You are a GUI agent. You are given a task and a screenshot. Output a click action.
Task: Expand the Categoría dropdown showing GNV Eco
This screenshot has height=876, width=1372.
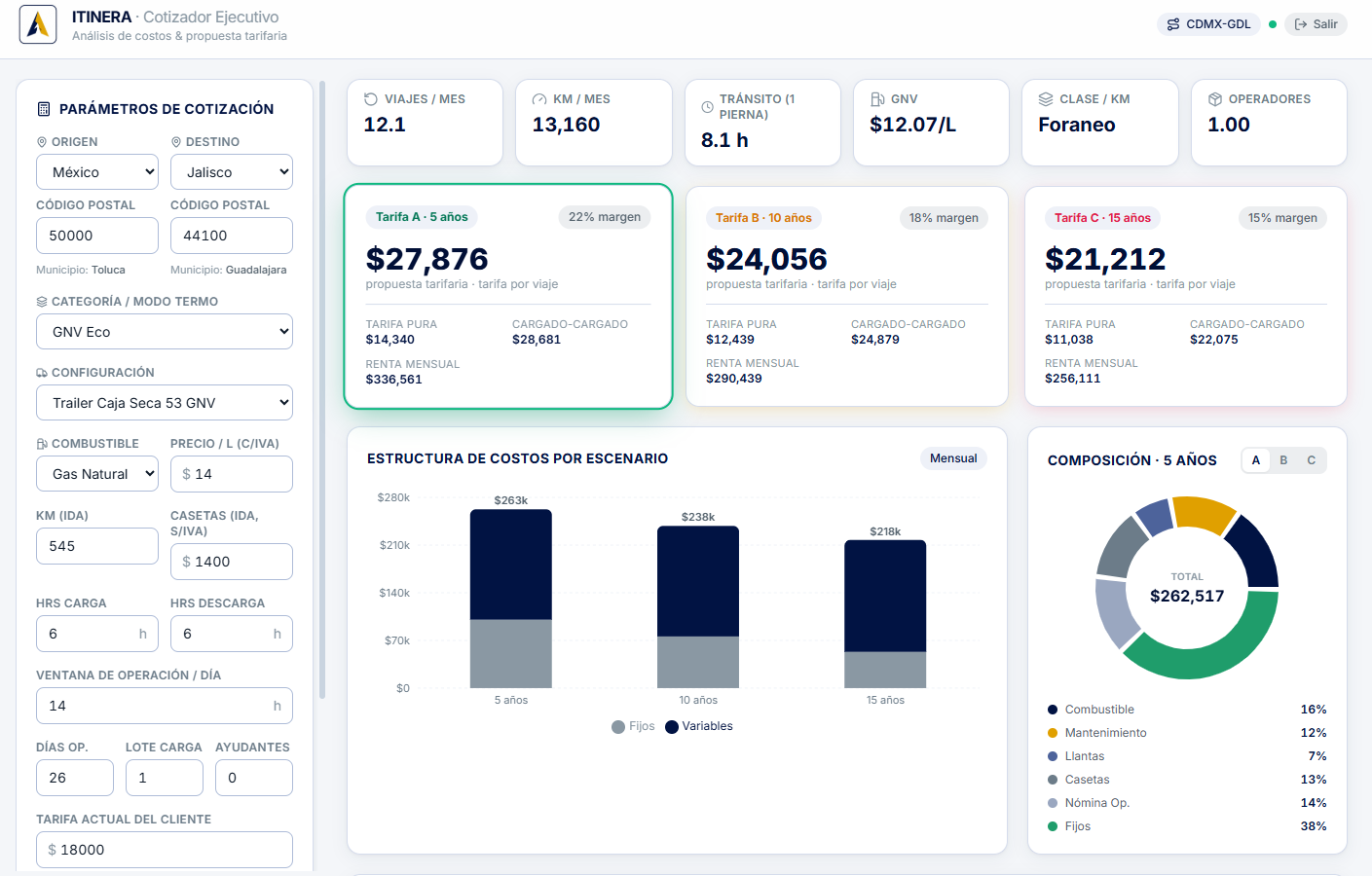[x=165, y=332]
